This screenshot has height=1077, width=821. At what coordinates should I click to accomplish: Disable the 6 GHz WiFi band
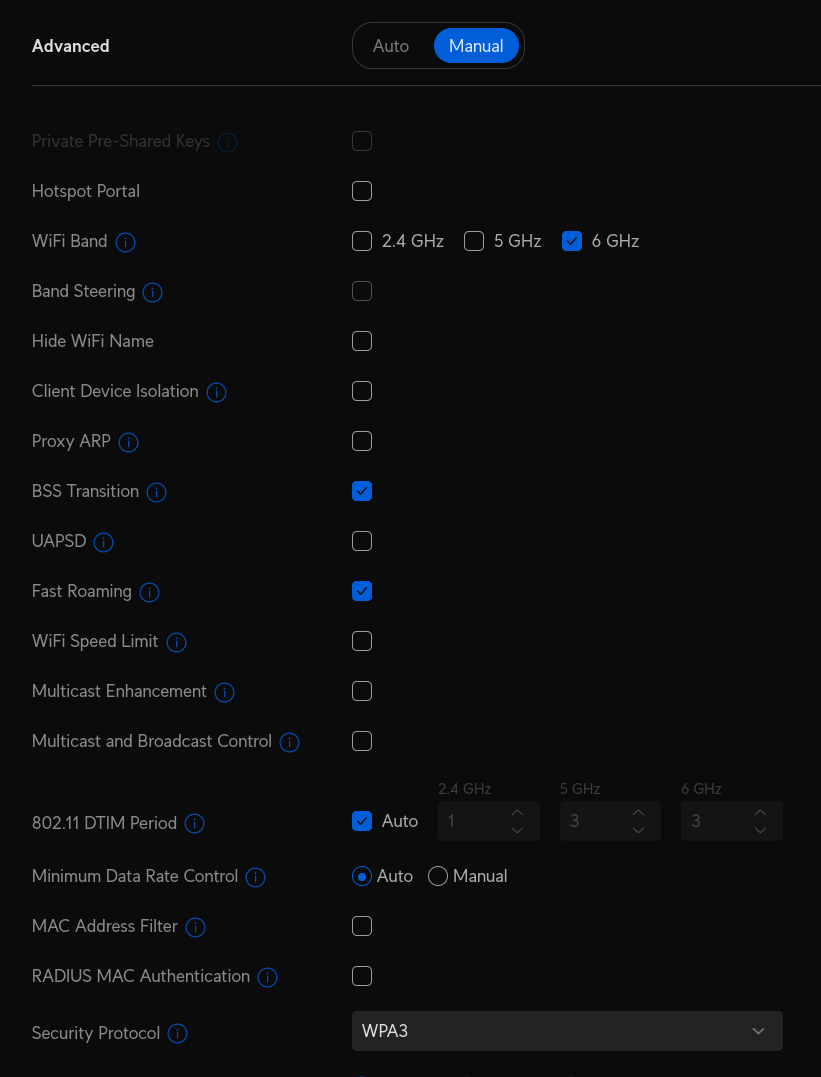pyautogui.click(x=572, y=241)
